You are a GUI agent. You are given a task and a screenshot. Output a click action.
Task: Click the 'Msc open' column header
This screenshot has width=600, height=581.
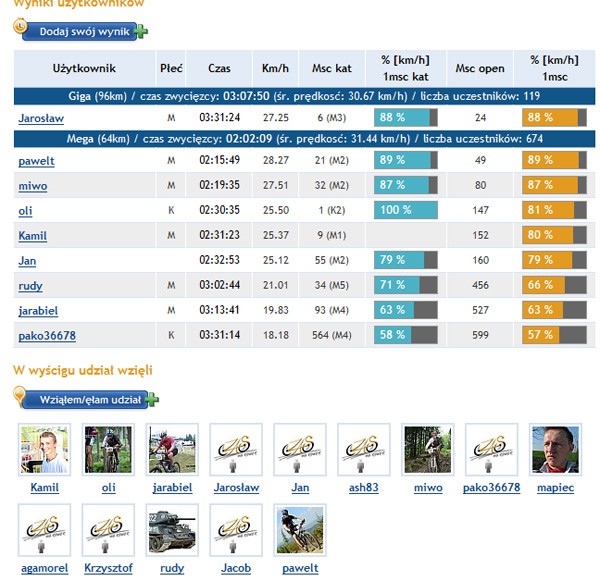[x=479, y=68]
